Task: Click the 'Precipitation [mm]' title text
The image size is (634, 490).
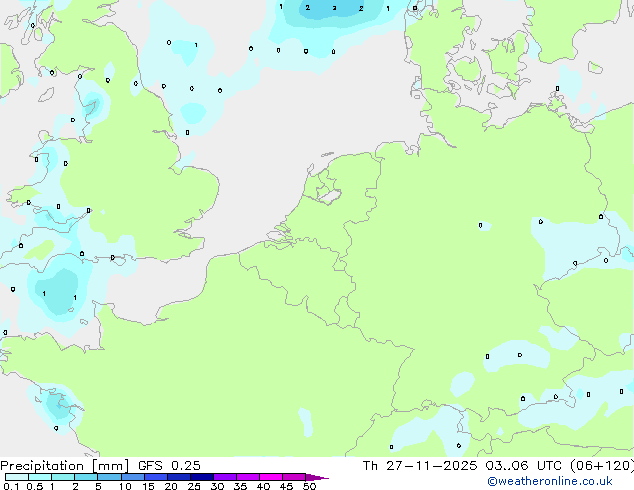Action: [x=65, y=466]
